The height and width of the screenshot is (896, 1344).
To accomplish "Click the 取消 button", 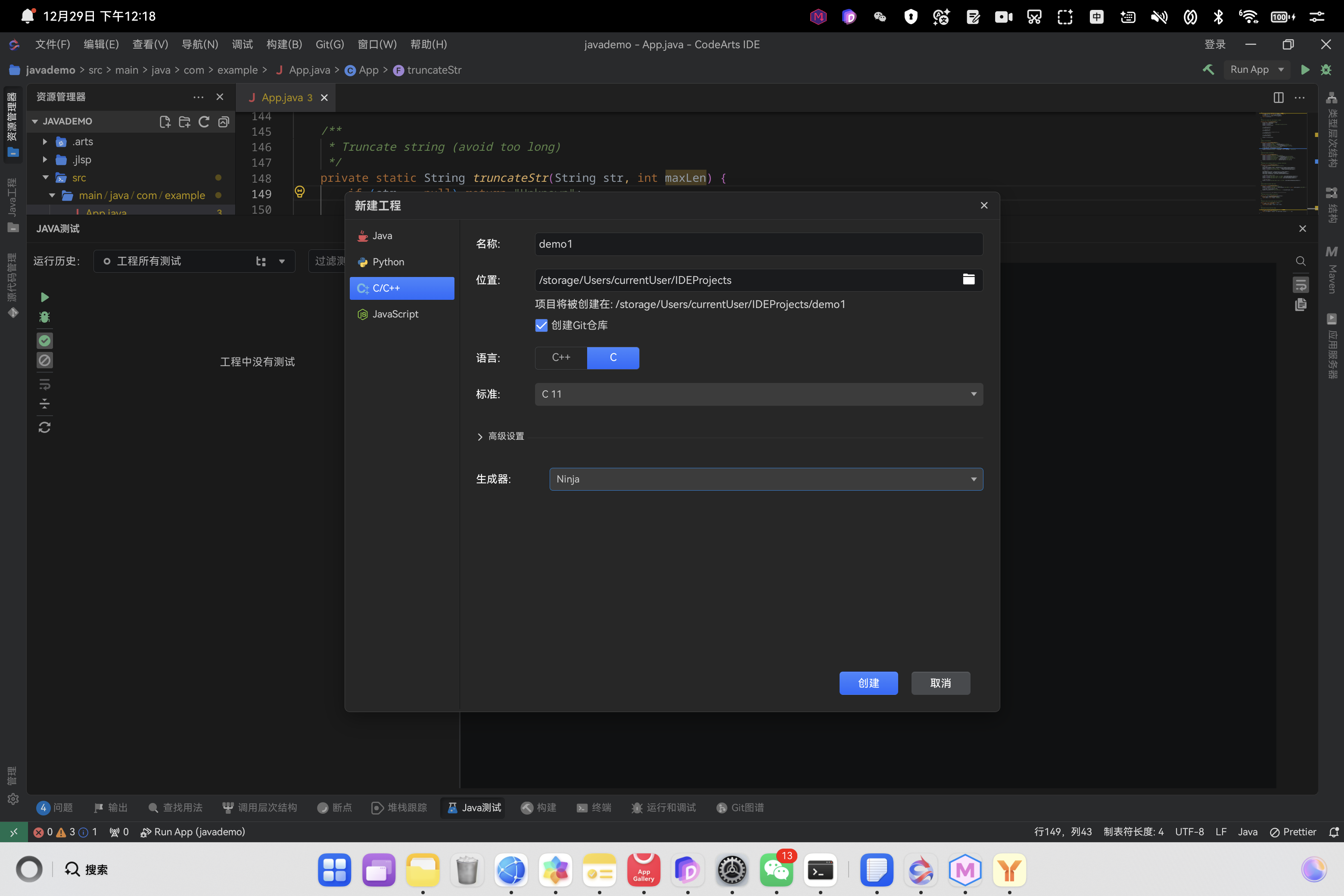I will click(940, 683).
